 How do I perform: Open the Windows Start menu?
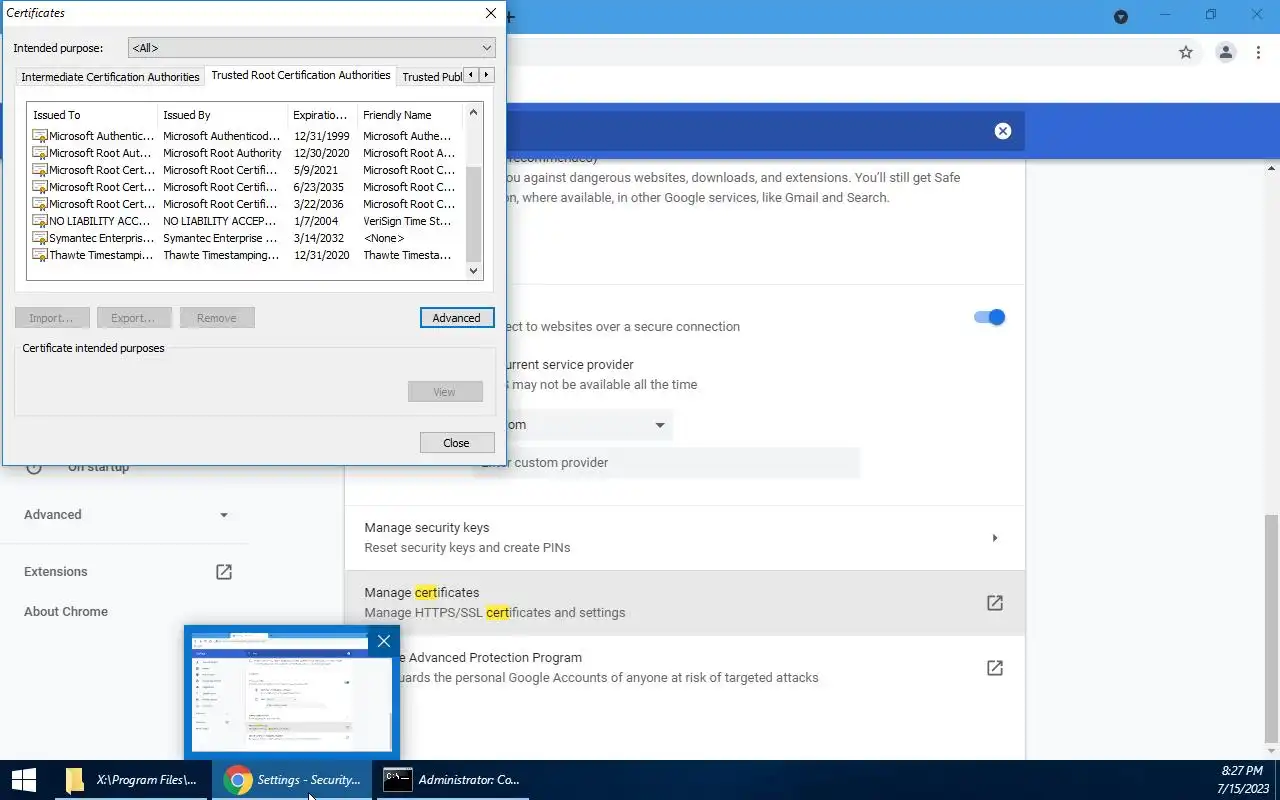[23, 780]
